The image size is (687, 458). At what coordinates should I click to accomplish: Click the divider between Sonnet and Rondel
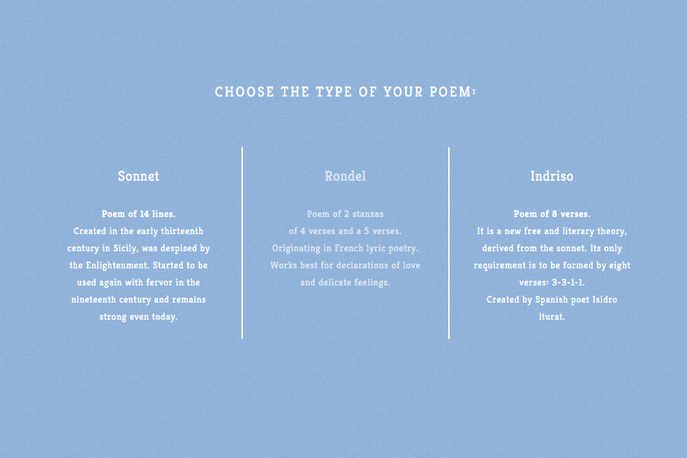pos(242,243)
